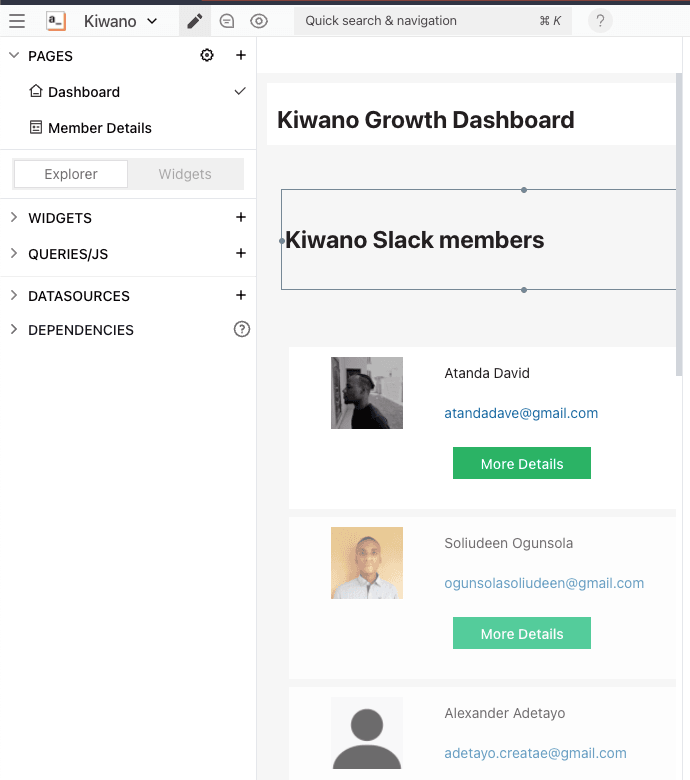Add a new widget with plus icon
Viewport: 690px width, 780px height.
click(240, 218)
